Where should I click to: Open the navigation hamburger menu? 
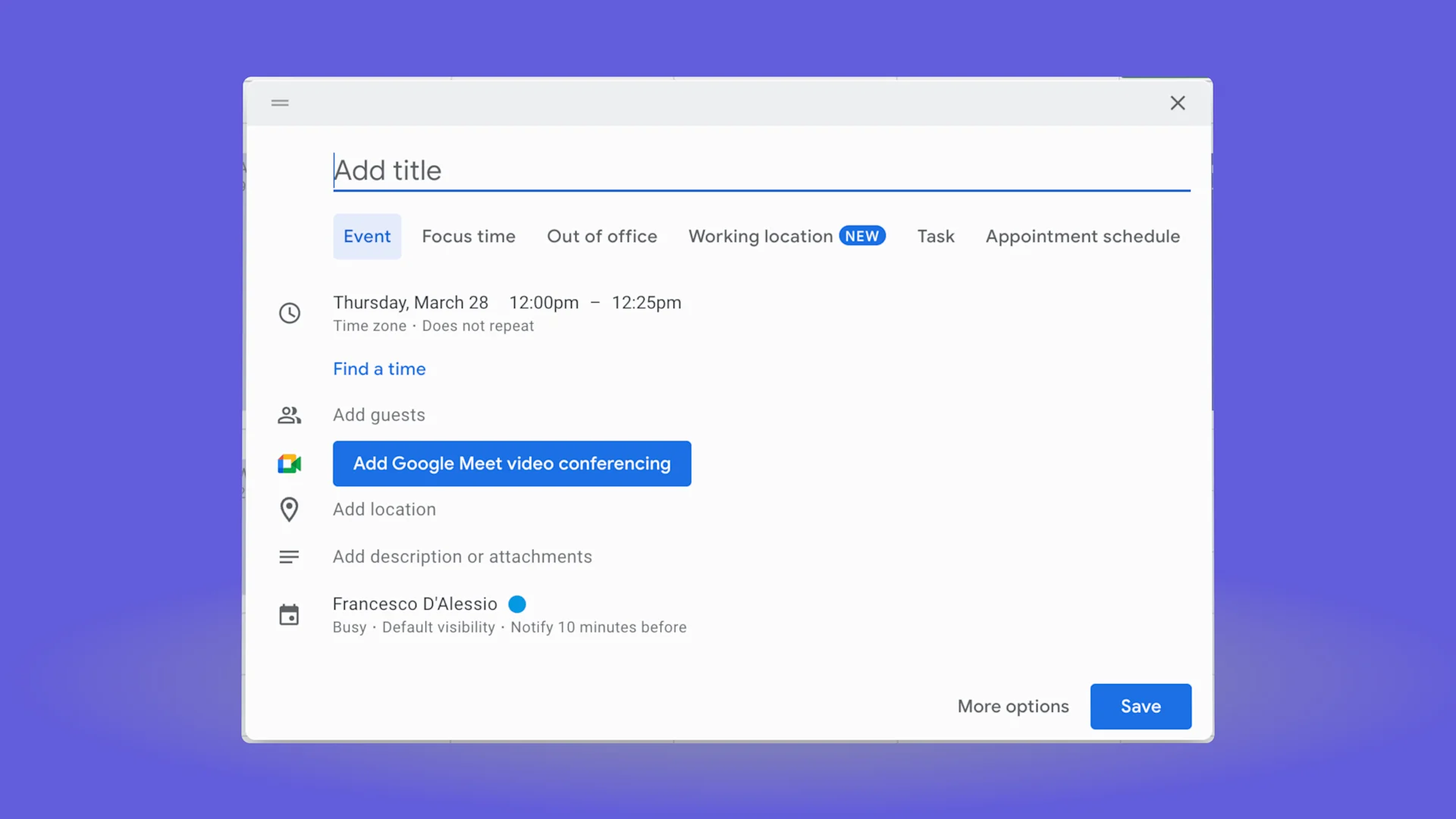pos(279,103)
